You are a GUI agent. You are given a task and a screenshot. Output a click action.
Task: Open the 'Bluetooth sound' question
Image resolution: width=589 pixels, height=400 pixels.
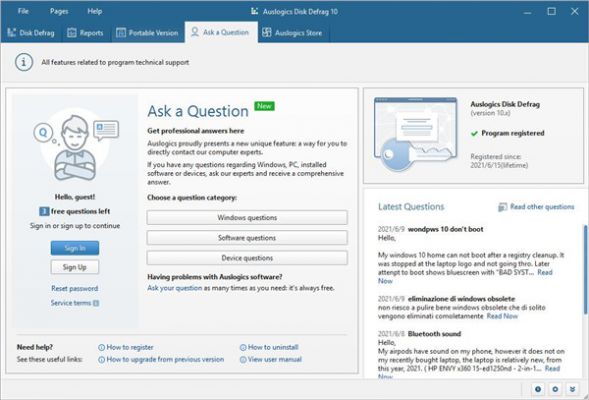pyautogui.click(x=434, y=334)
